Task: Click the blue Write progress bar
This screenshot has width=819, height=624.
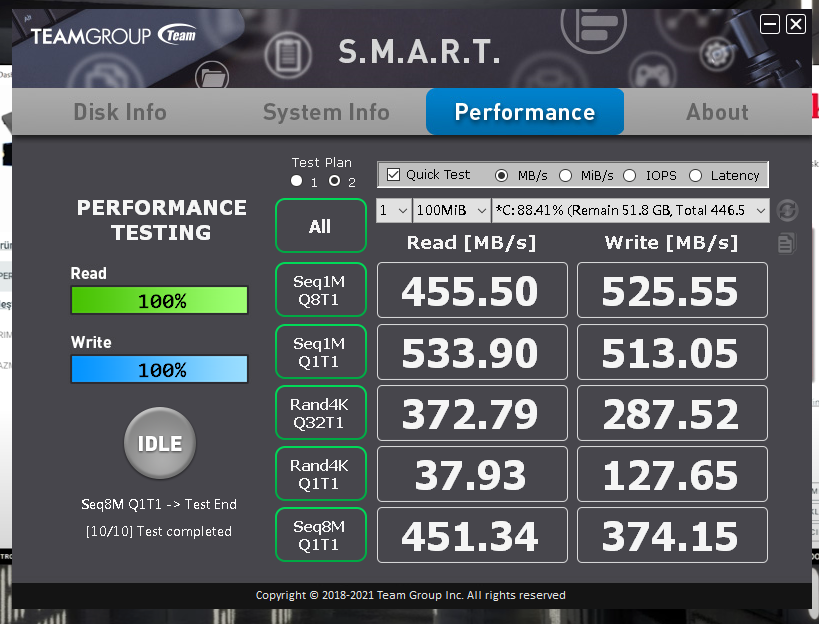Action: click(159, 369)
